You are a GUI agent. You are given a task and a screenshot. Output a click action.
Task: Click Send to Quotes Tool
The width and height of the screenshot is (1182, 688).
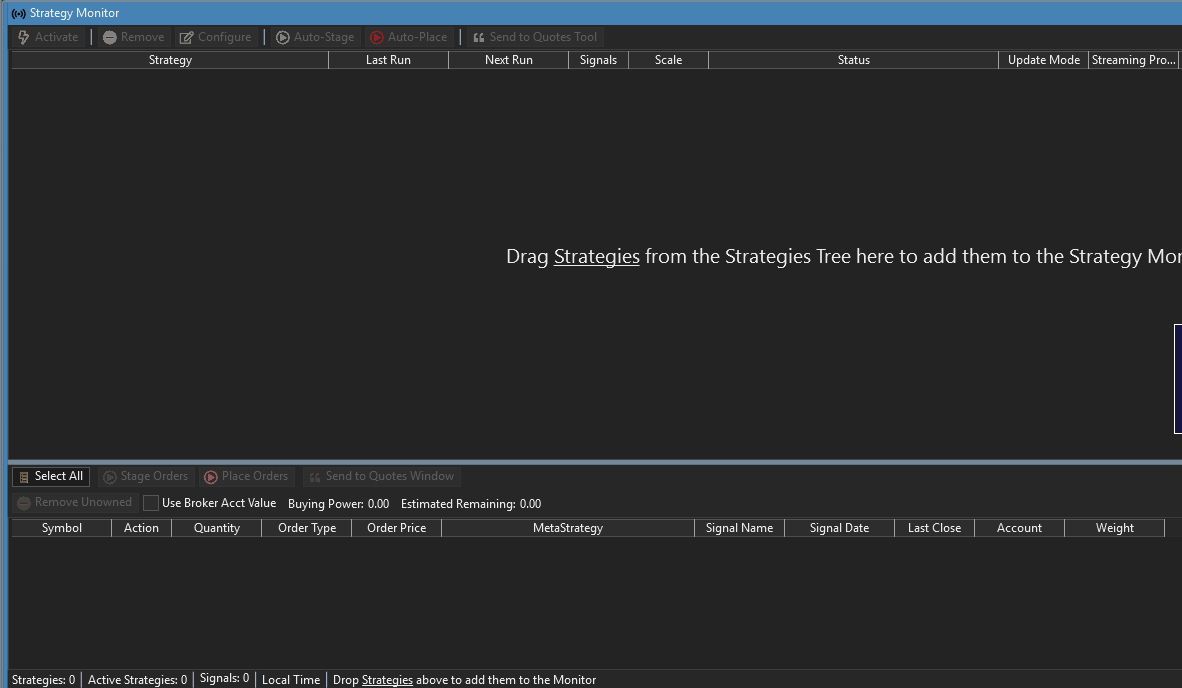534,37
